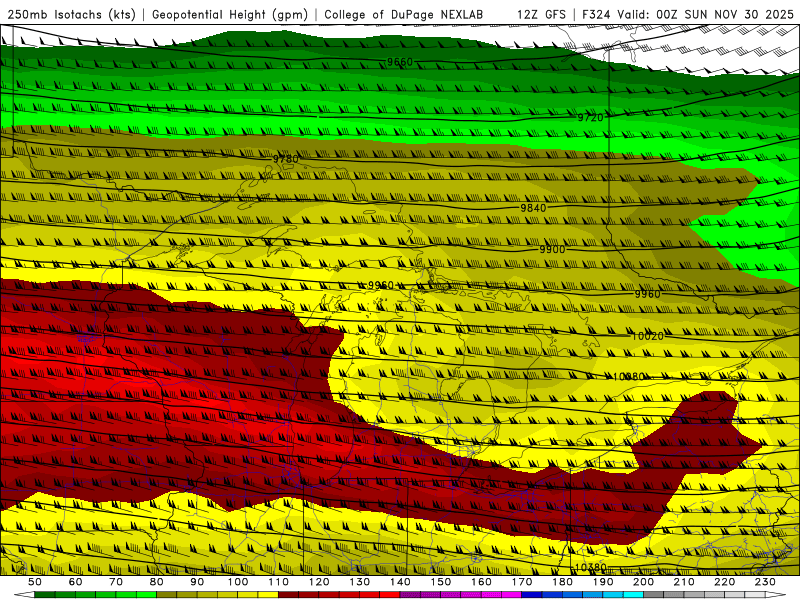Pick the 9840 height contour label
Image resolution: width=800 pixels, height=600 pixels.
pos(533,208)
